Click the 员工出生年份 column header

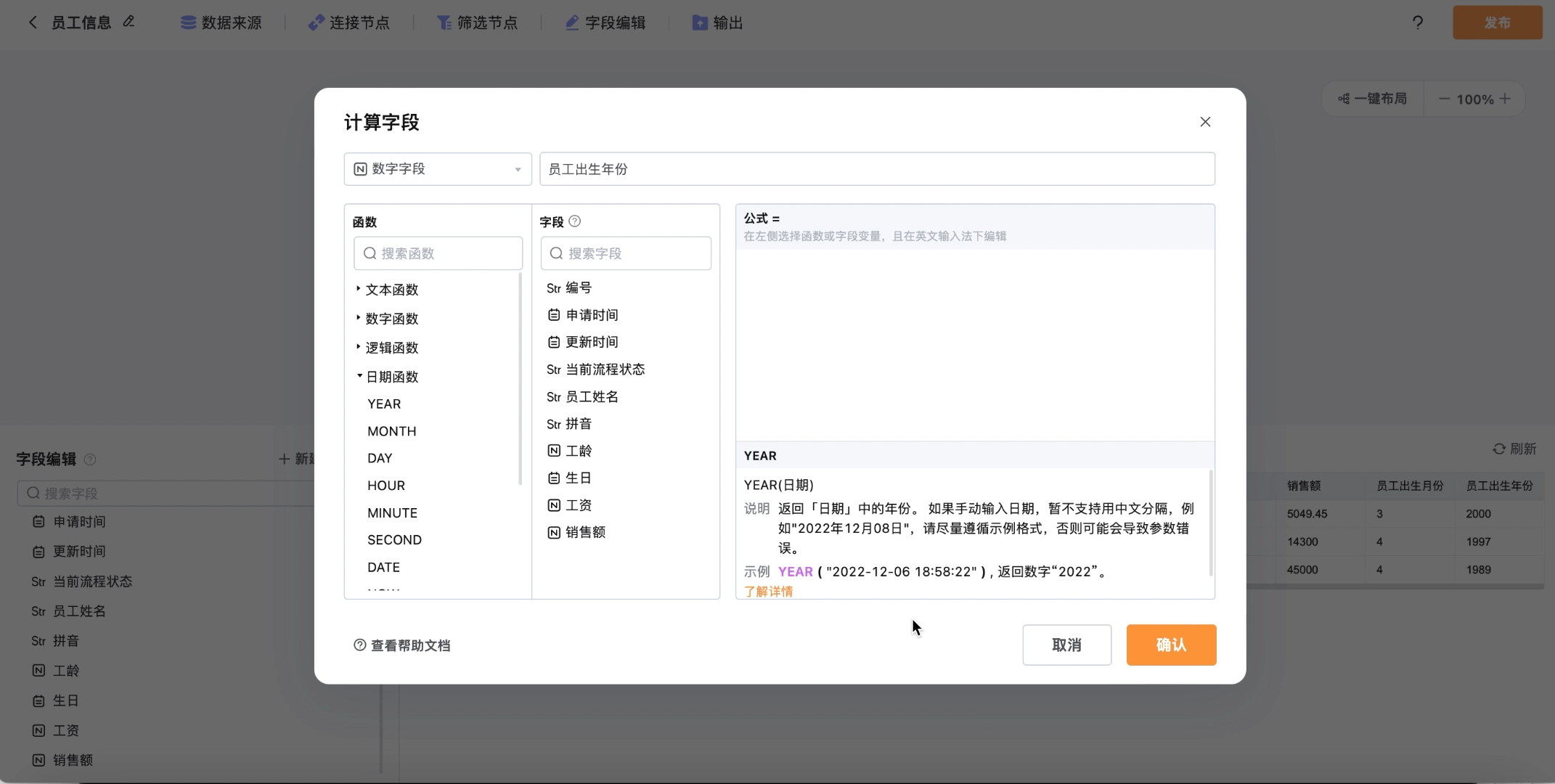click(x=1499, y=486)
